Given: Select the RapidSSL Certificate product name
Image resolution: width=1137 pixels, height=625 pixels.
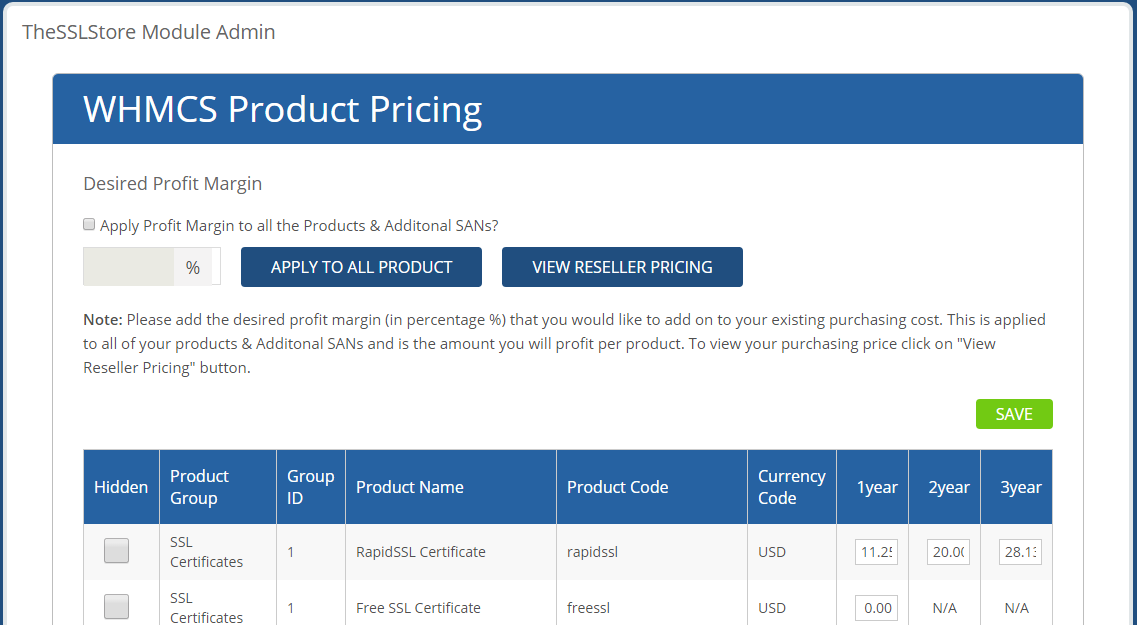Looking at the screenshot, I should pyautogui.click(x=421, y=552).
